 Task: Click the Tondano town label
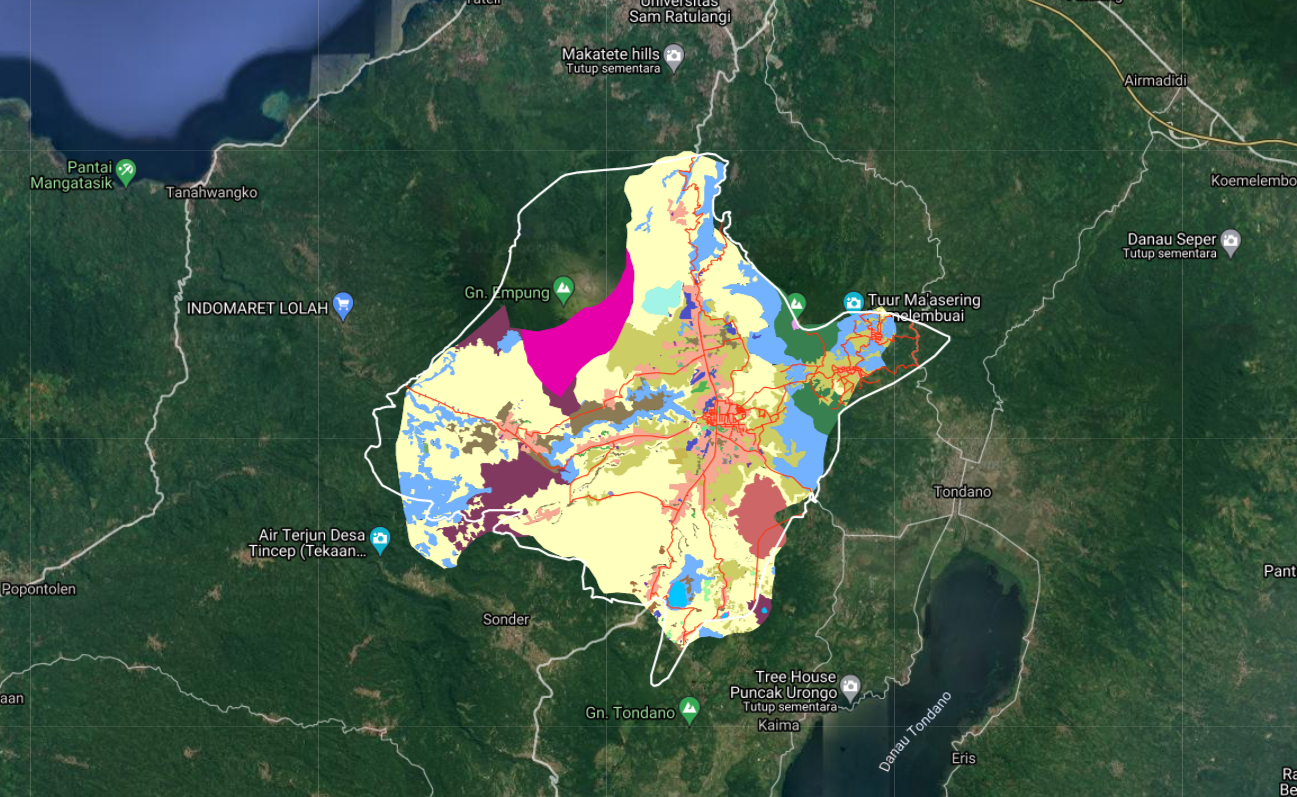(x=961, y=492)
